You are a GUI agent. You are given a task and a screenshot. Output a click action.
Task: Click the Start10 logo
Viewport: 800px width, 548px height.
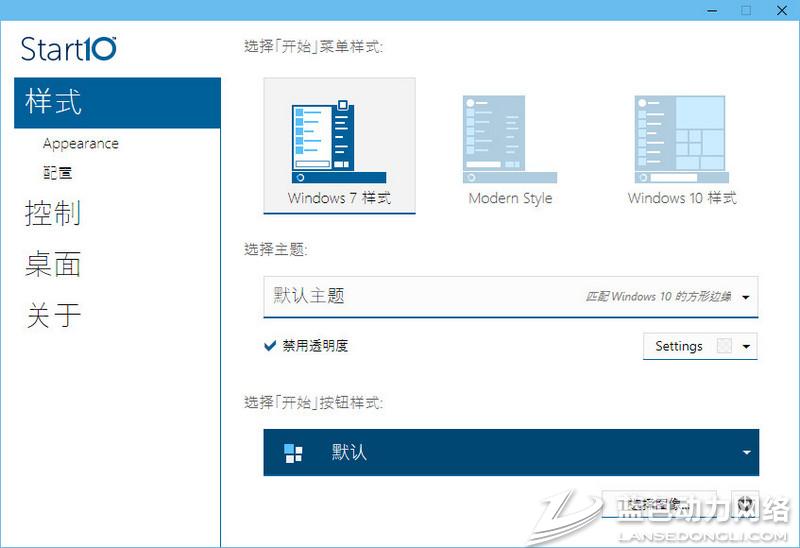69,49
